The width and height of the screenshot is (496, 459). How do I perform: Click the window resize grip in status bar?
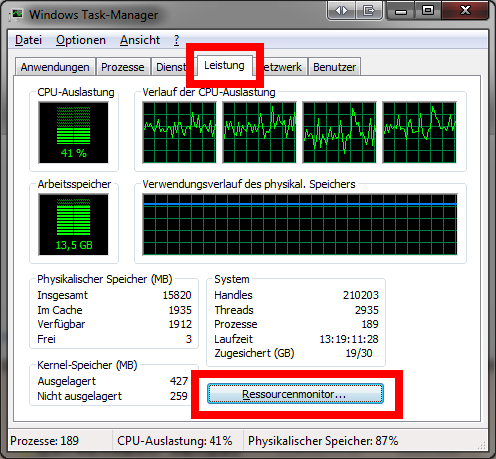(x=481, y=445)
